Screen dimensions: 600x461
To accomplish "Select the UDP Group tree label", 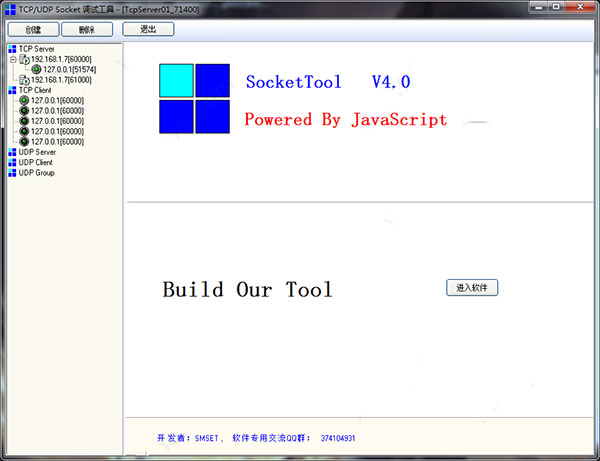I will [37, 173].
